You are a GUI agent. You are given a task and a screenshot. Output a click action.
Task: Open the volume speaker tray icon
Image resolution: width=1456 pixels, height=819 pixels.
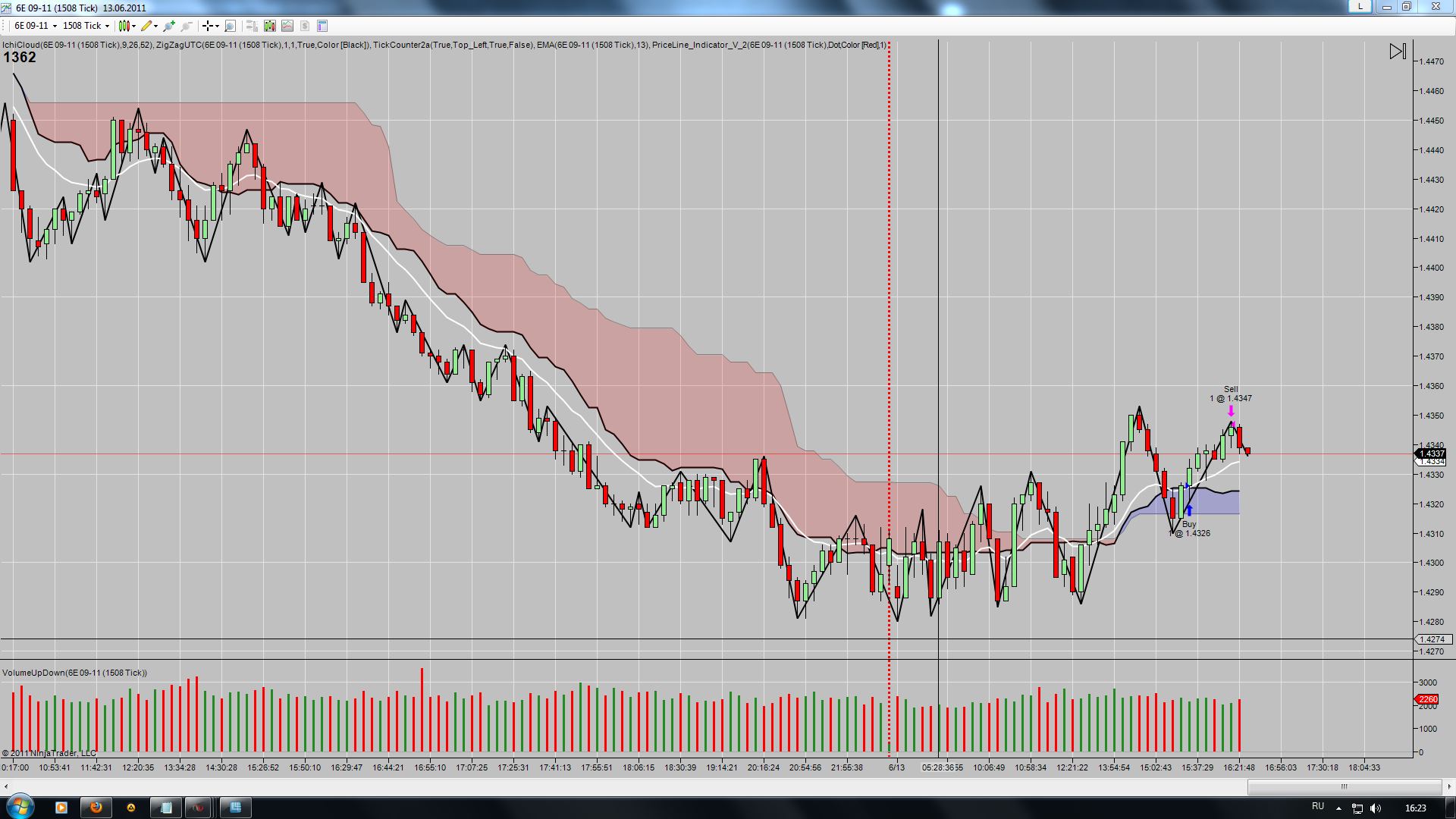coord(1376,808)
